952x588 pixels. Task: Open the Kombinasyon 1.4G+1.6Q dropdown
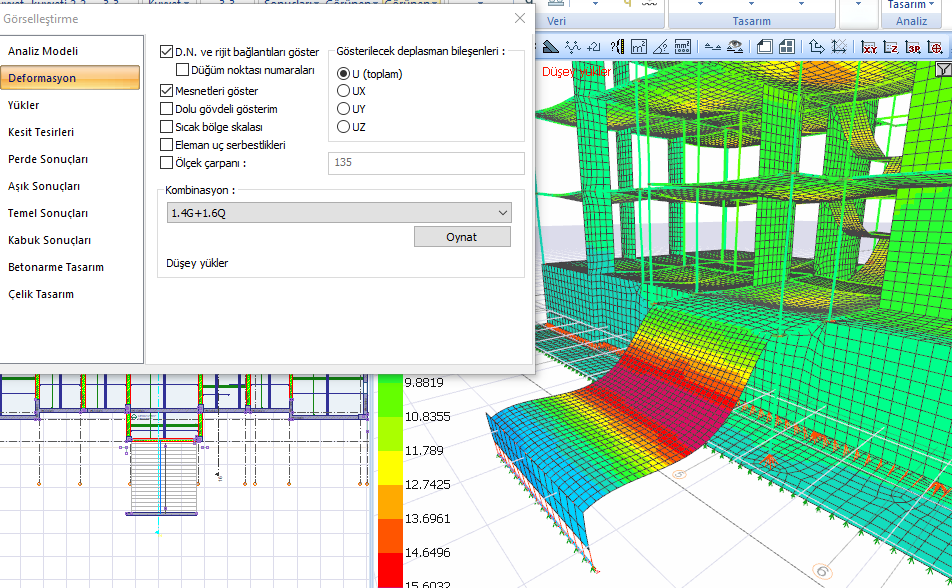click(x=339, y=213)
